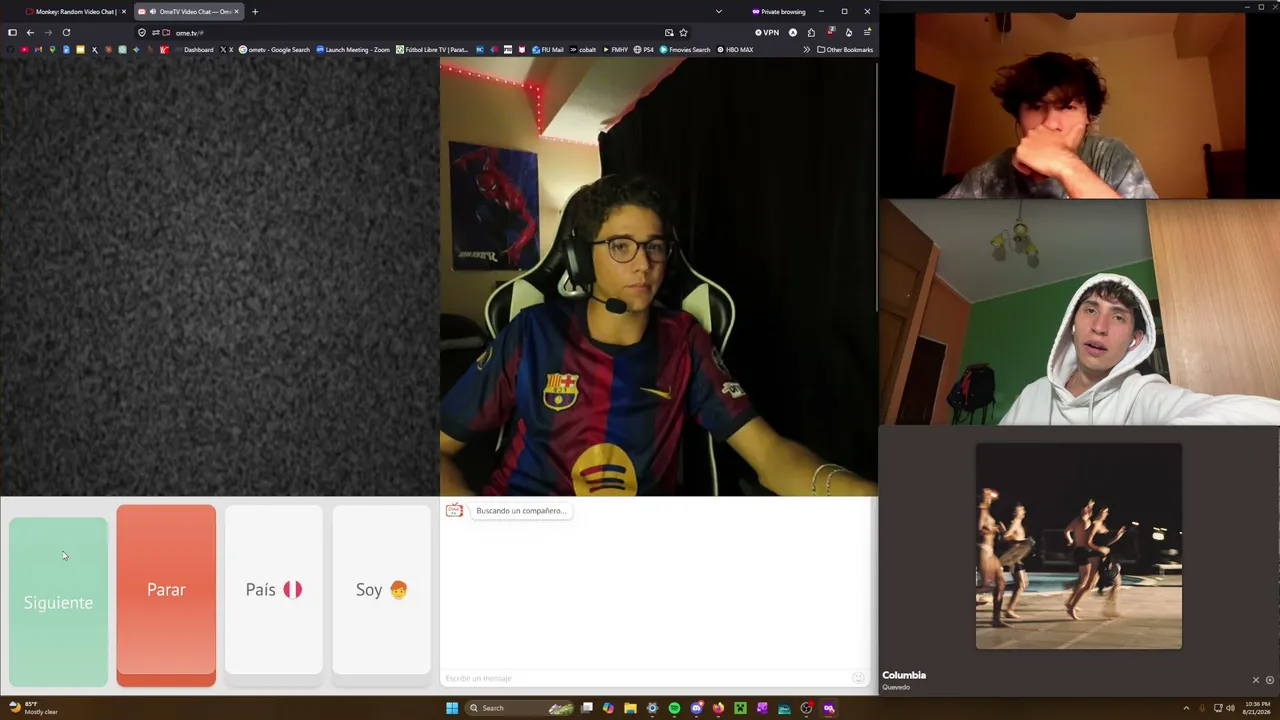Show more bookmarks with the overflow chevron
Screen dimensions: 1280x720
coord(806,50)
